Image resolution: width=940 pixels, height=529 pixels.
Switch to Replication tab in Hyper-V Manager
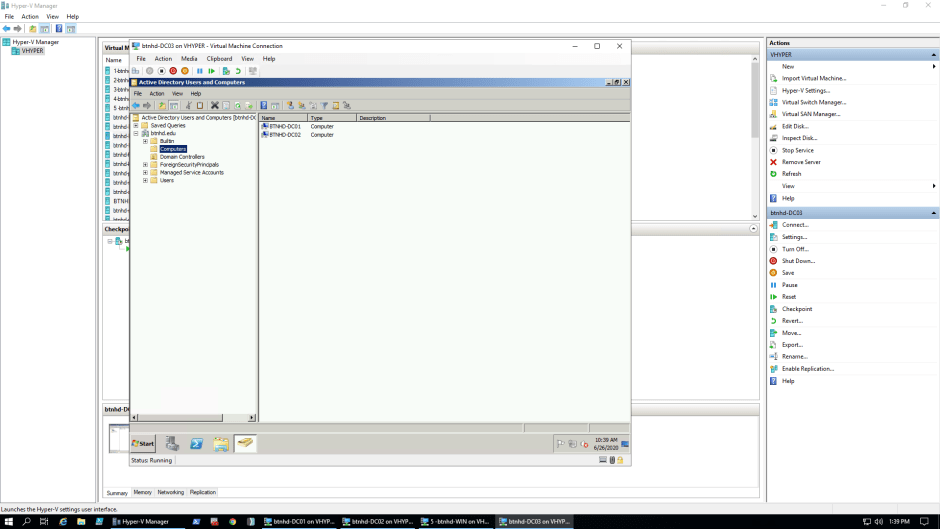click(203, 492)
